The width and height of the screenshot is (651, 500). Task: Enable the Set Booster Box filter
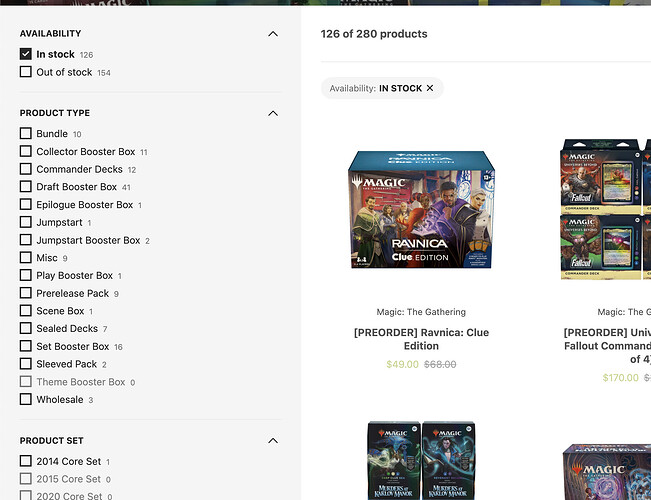[x=26, y=346]
